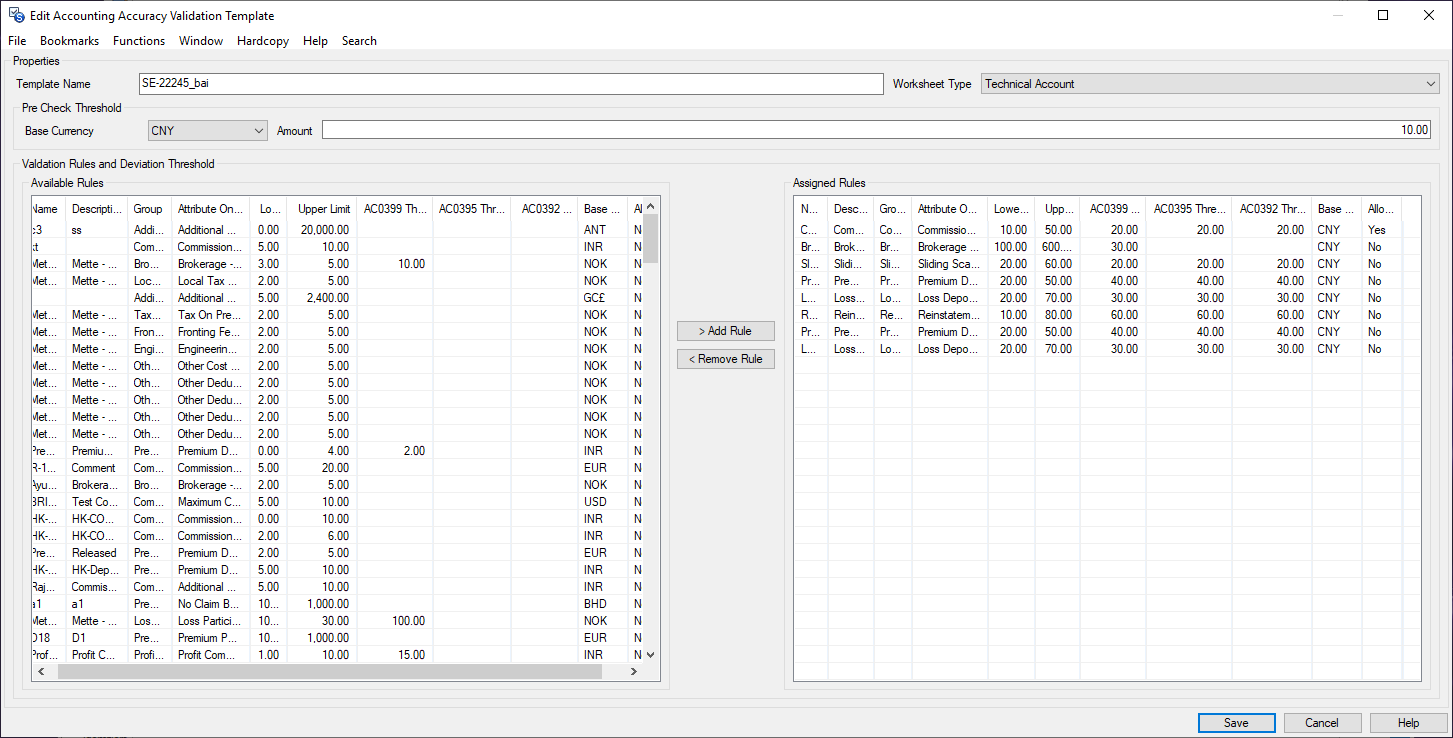
Task: Click Available Rules horizontal scrollbar left arrow
Action: [40, 673]
